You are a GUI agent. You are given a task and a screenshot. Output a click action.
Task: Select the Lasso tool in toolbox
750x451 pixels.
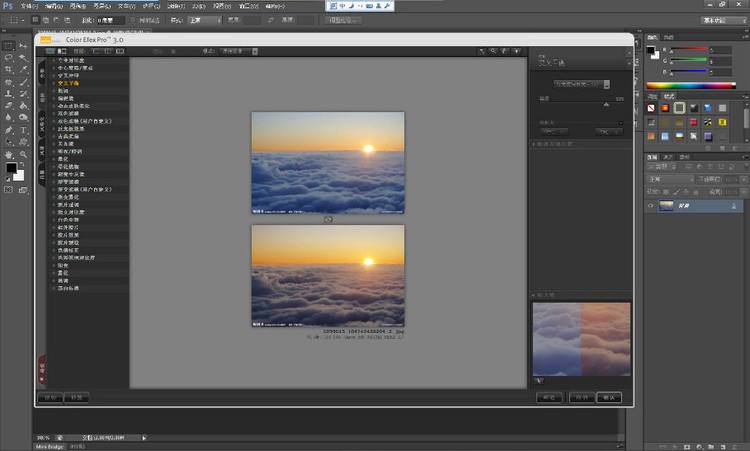pos(9,57)
